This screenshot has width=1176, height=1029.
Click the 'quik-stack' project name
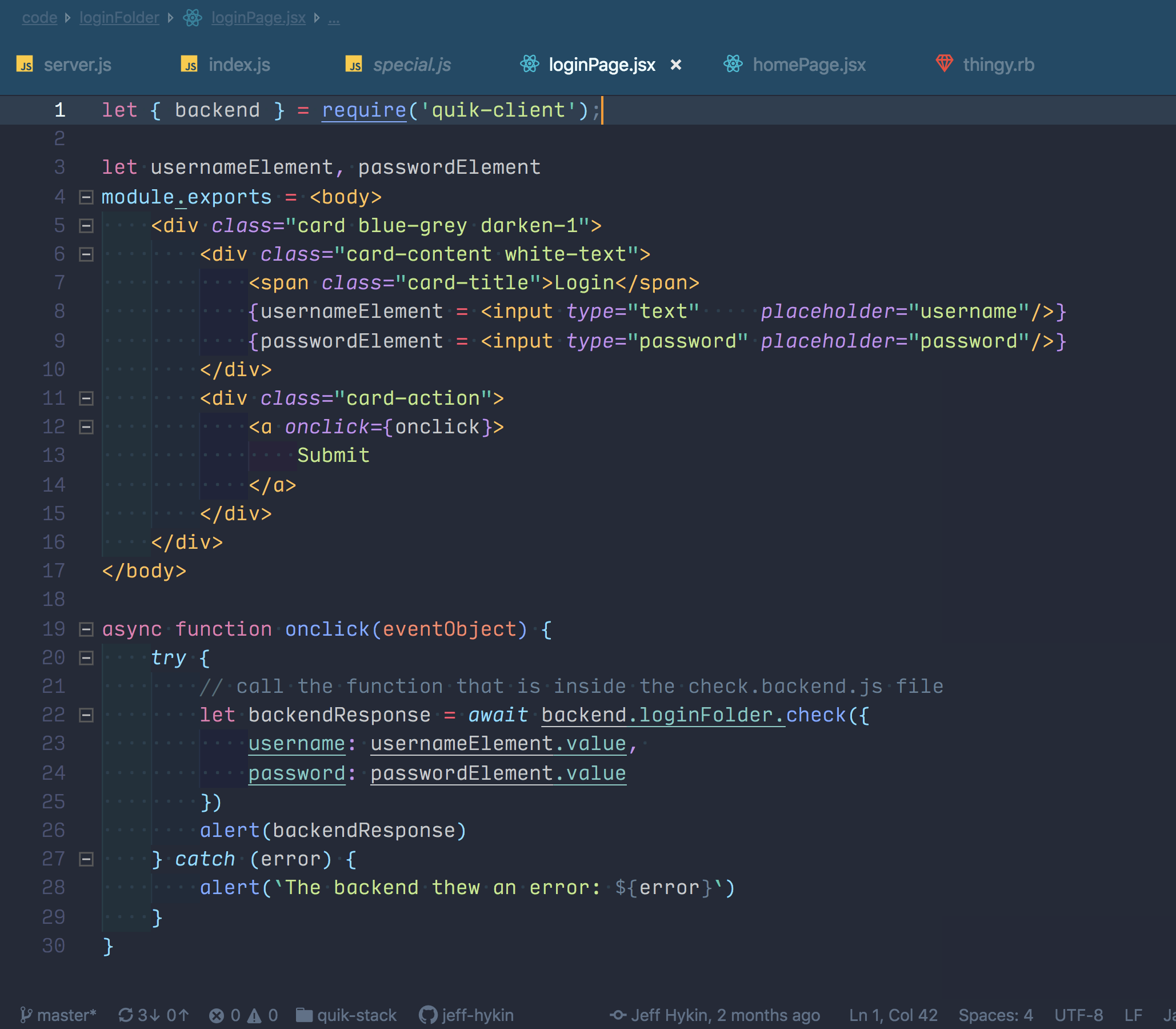[x=357, y=1016]
